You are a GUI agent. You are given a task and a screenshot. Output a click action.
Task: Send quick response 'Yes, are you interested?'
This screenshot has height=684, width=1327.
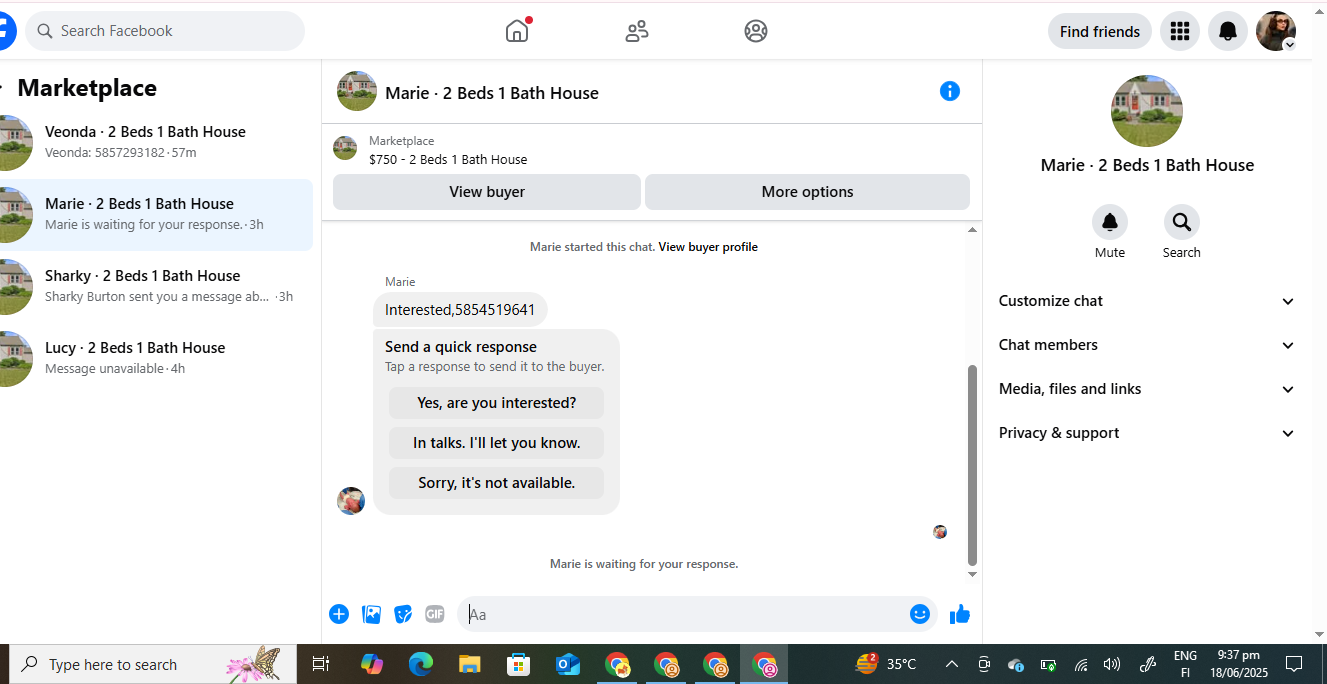pyautogui.click(x=496, y=403)
